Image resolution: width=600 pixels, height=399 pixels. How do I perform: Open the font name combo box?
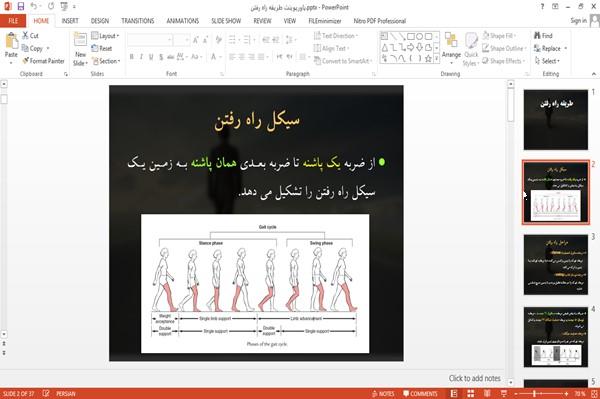point(150,40)
